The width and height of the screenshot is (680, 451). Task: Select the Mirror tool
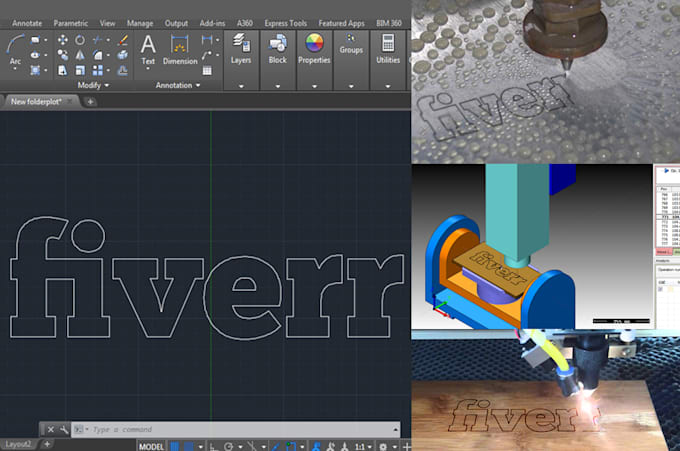(80, 55)
